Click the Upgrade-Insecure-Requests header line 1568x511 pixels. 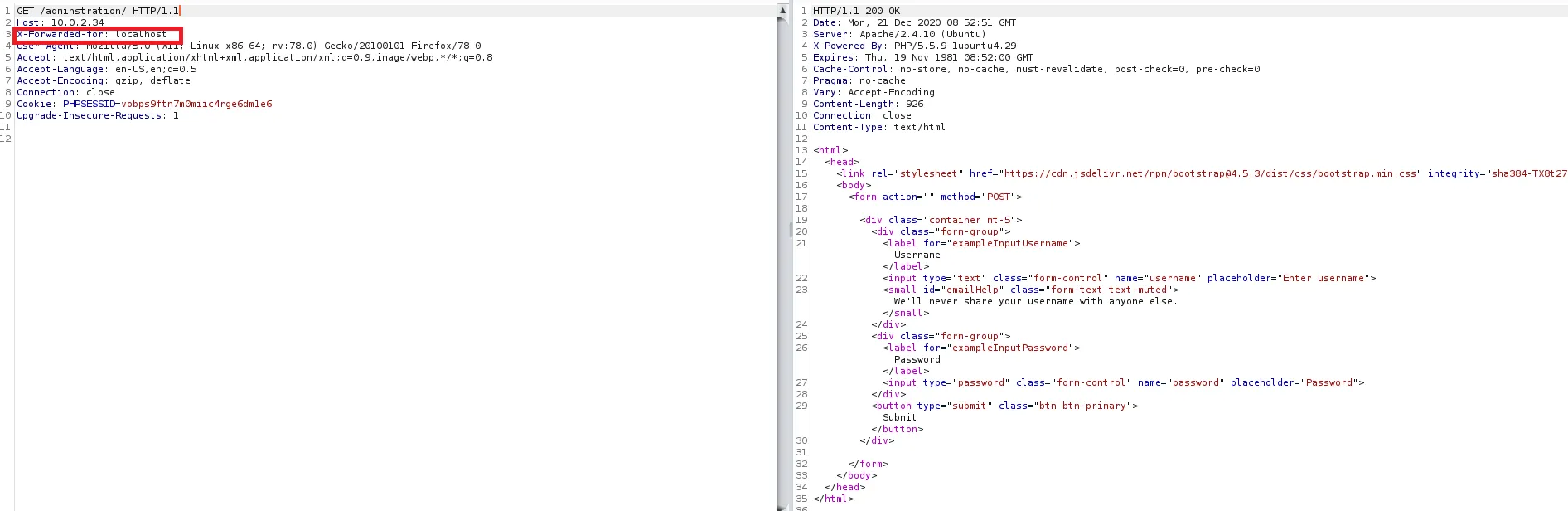click(x=97, y=115)
